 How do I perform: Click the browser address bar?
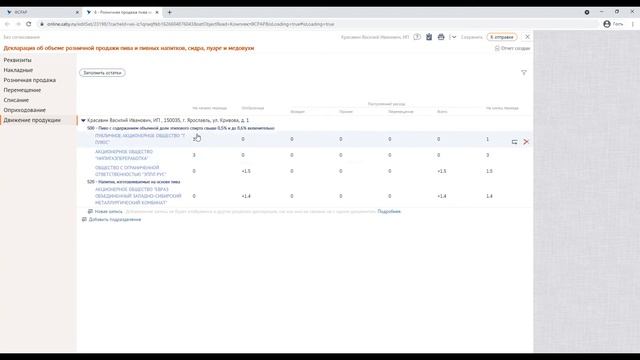coord(318,24)
